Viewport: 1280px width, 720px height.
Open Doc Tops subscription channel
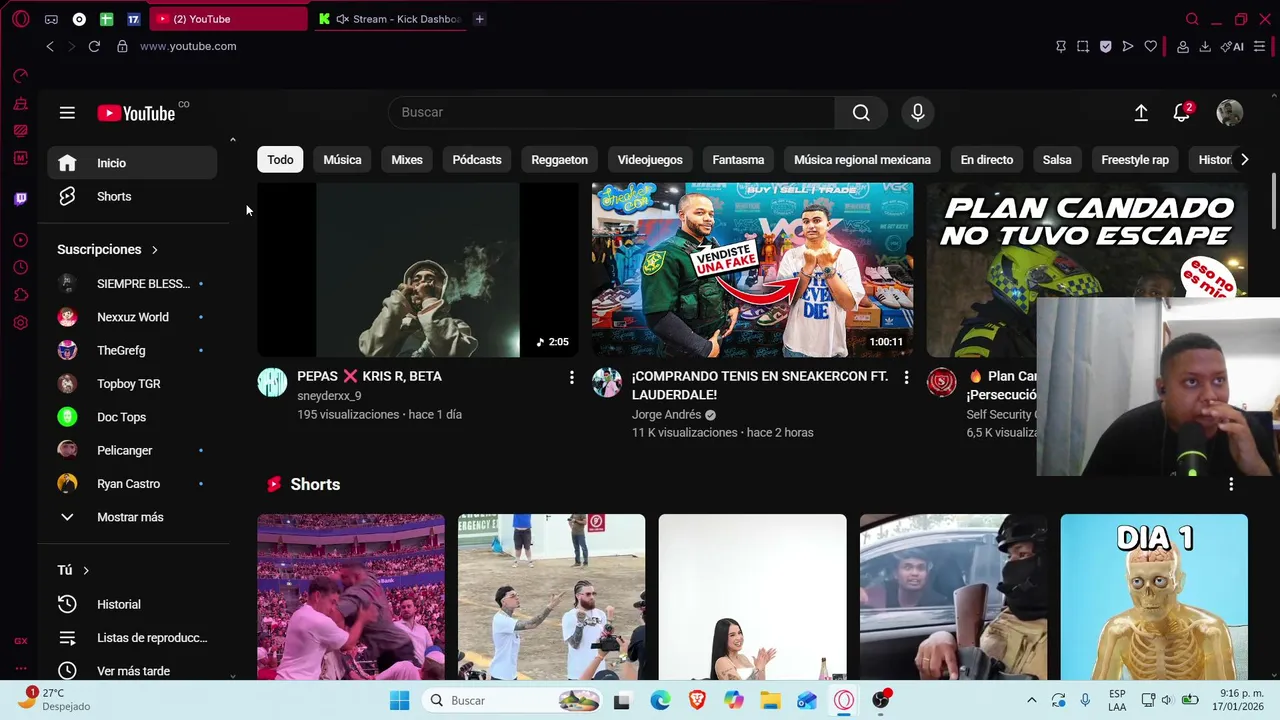tap(132, 417)
